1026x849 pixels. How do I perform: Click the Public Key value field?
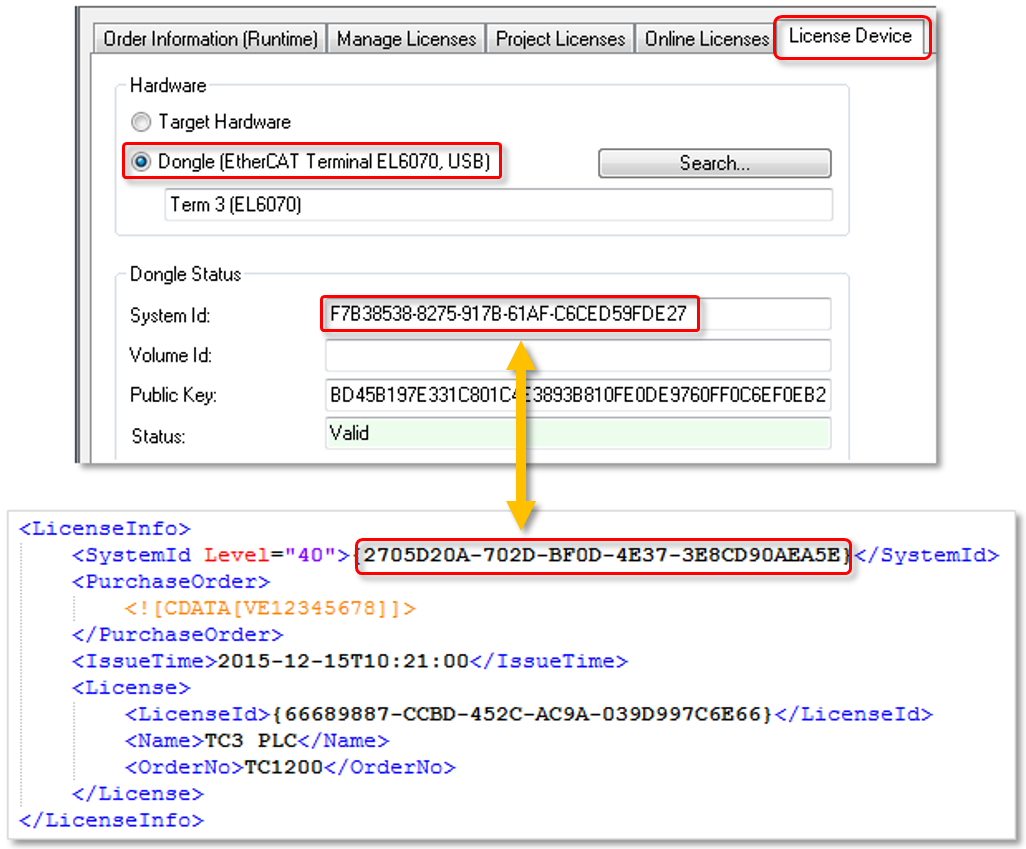tap(578, 395)
